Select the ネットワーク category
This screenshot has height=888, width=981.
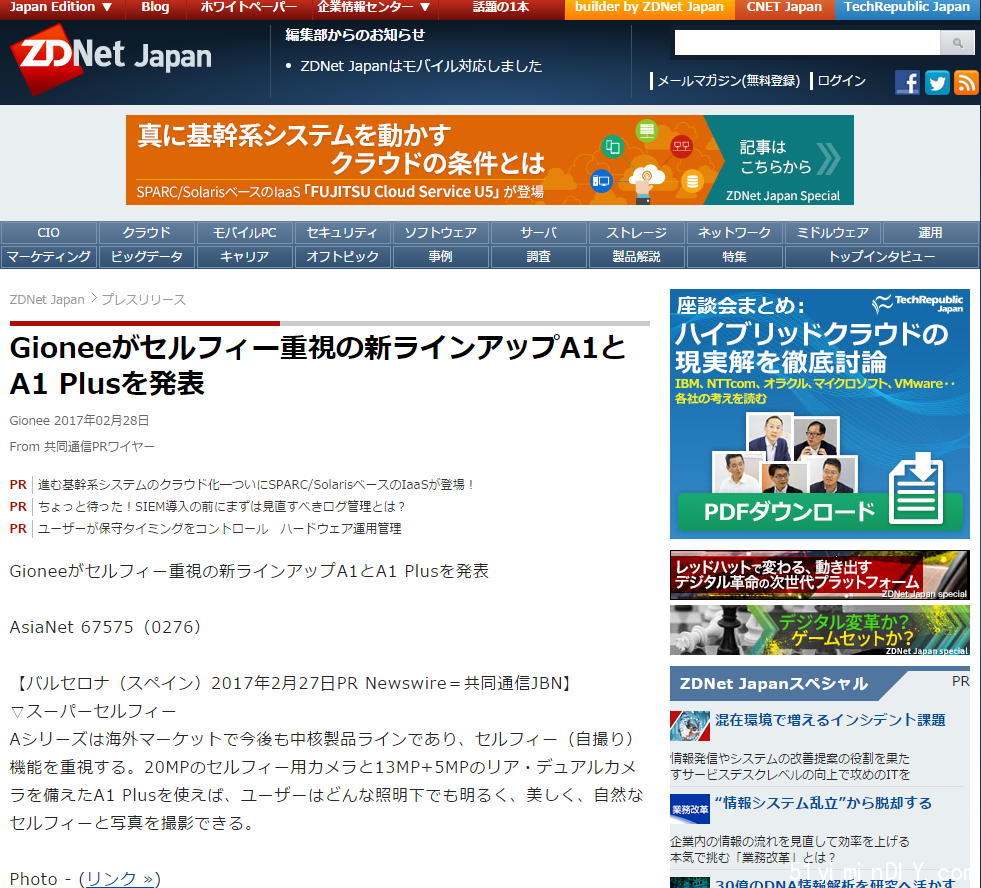click(734, 233)
